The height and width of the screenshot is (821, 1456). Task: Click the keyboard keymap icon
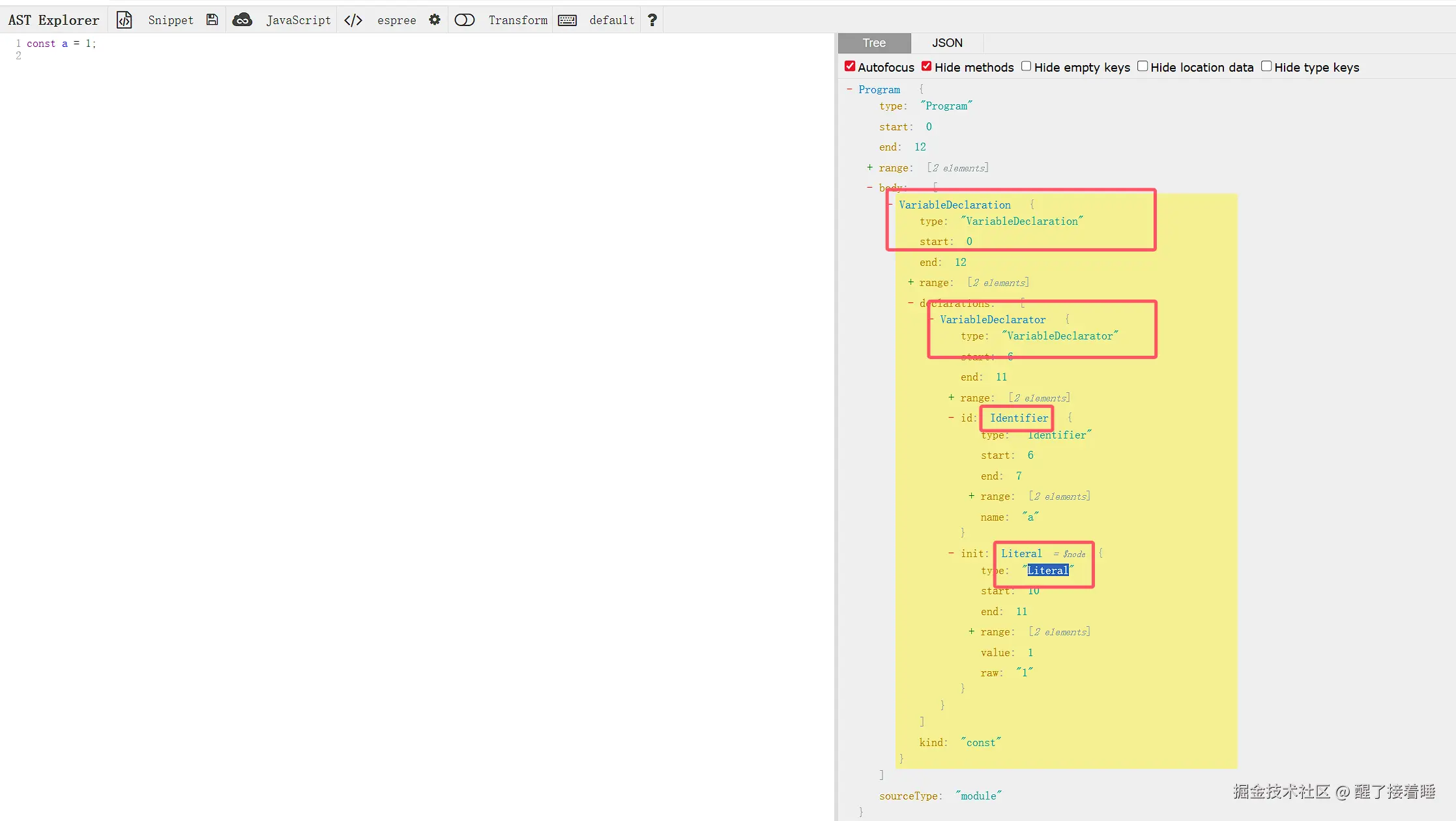point(567,20)
